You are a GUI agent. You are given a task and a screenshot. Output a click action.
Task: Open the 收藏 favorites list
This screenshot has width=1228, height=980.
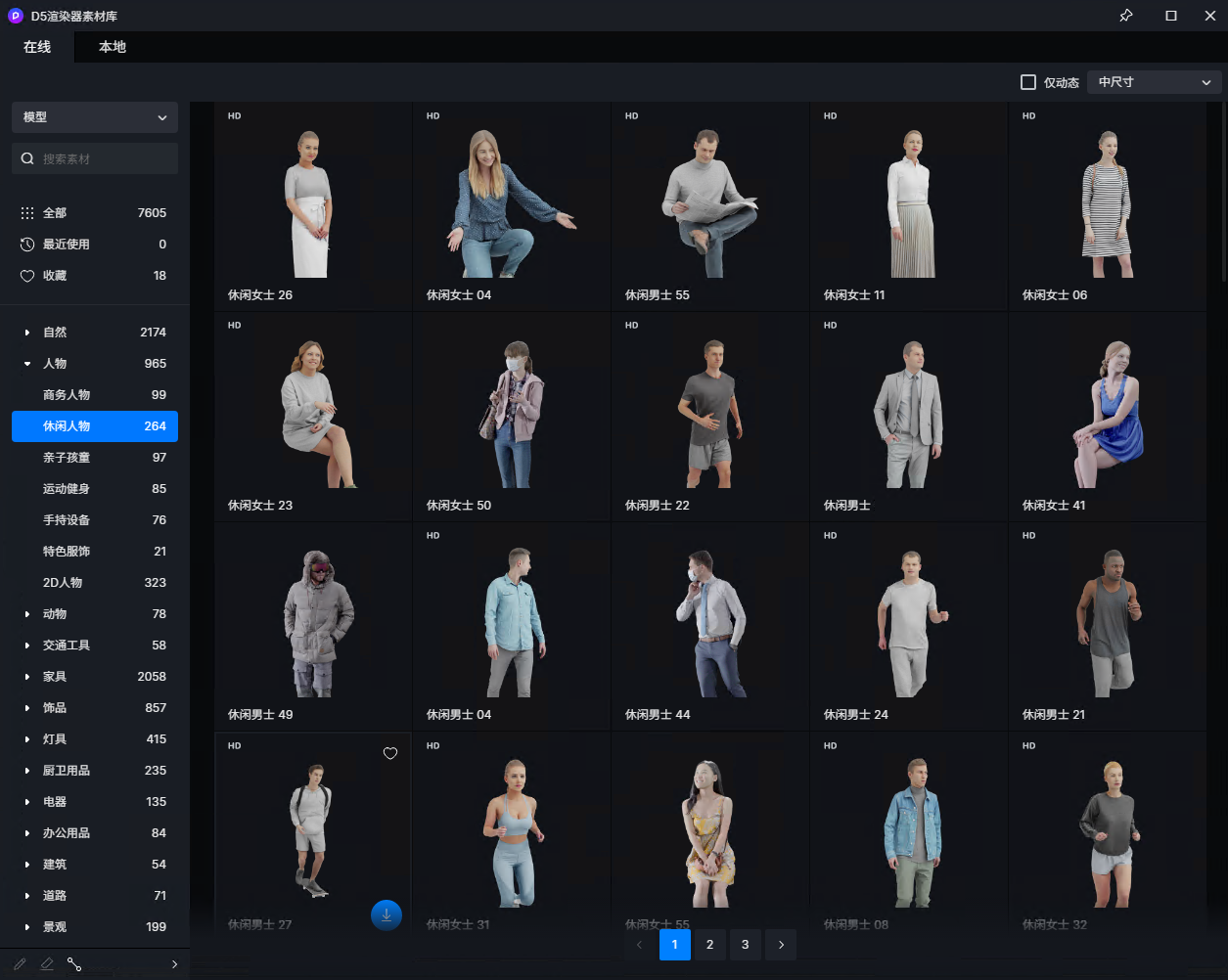(x=55, y=276)
